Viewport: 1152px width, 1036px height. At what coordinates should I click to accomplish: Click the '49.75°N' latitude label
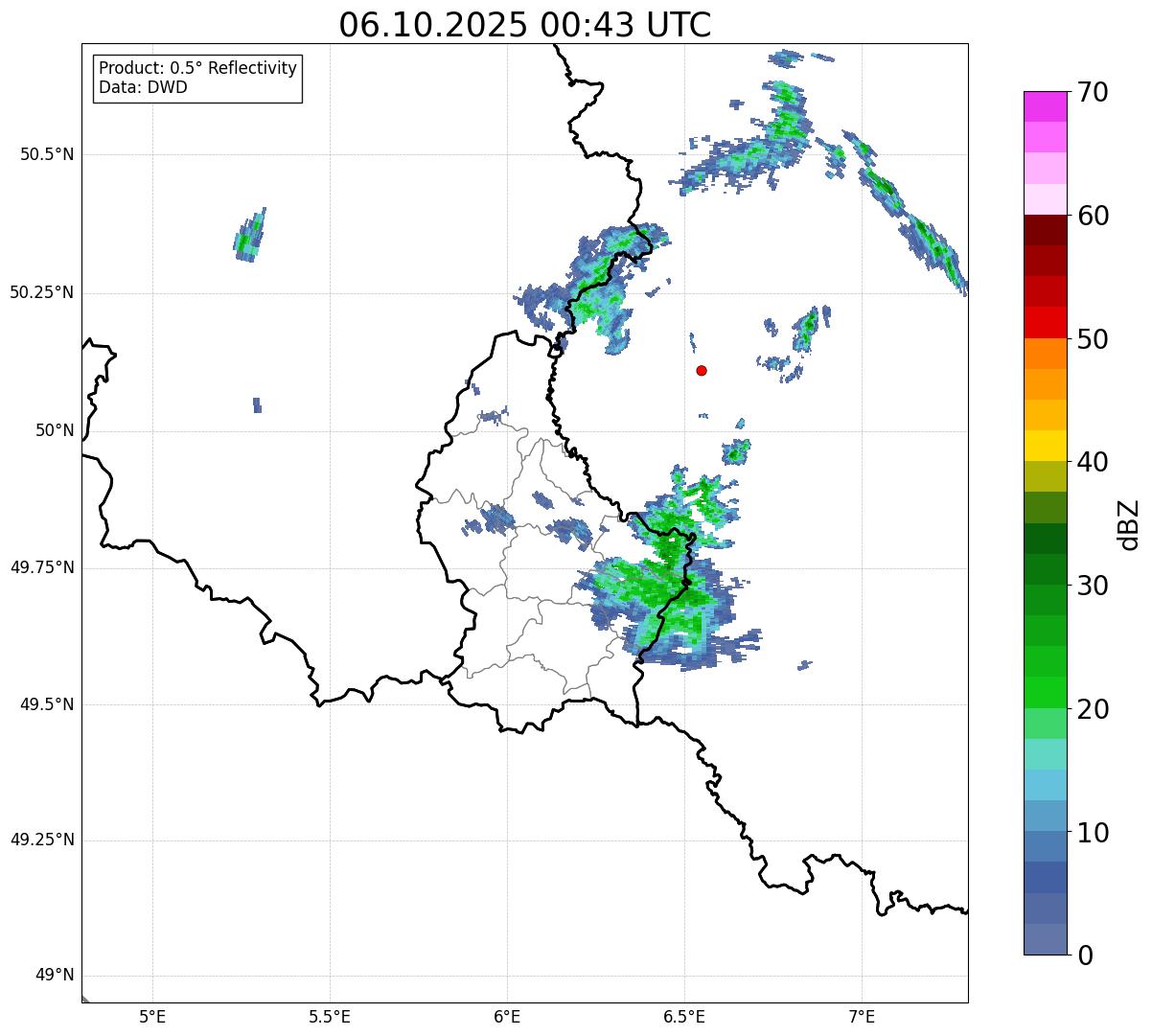(x=42, y=567)
